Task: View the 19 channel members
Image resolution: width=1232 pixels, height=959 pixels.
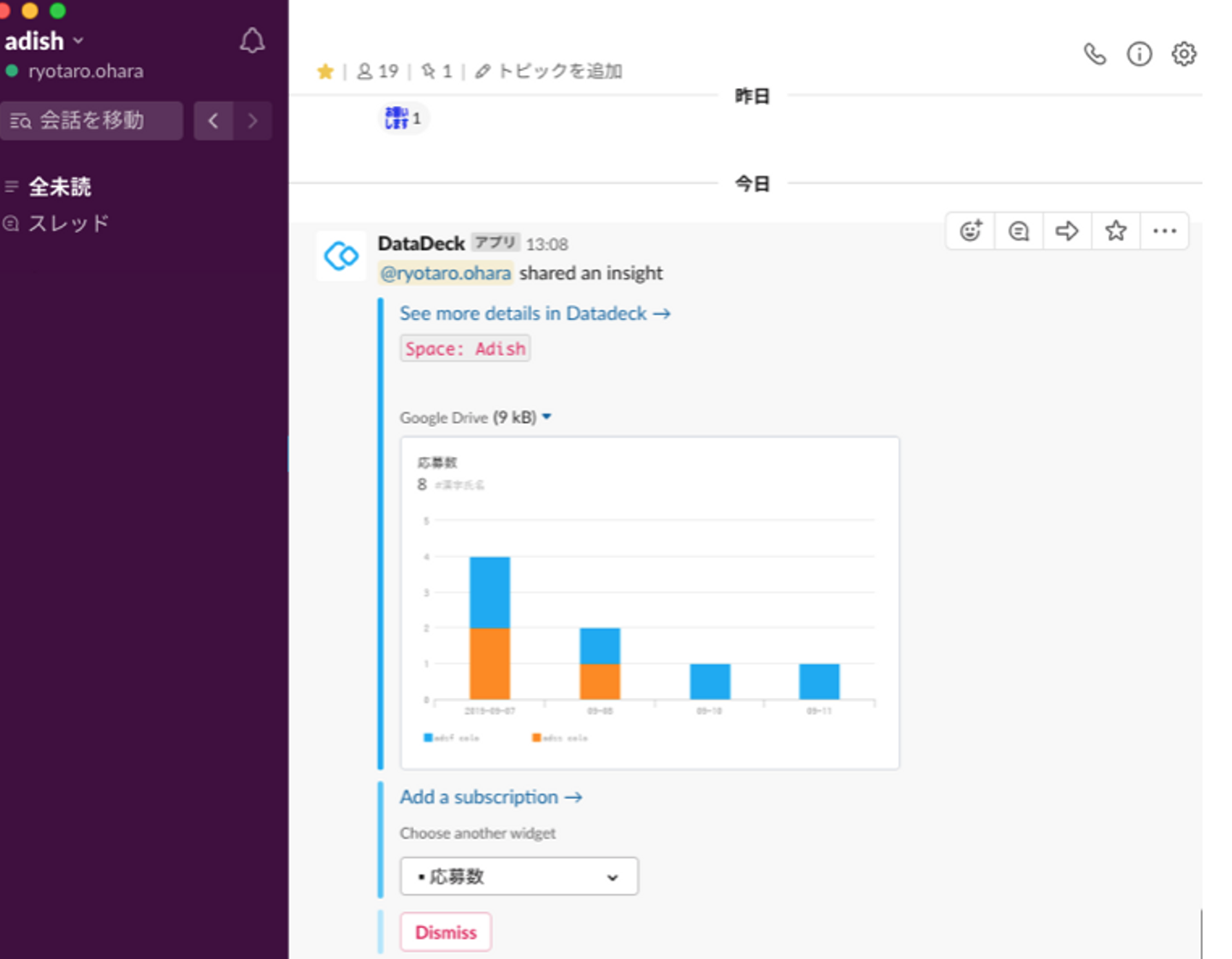Action: coord(377,71)
